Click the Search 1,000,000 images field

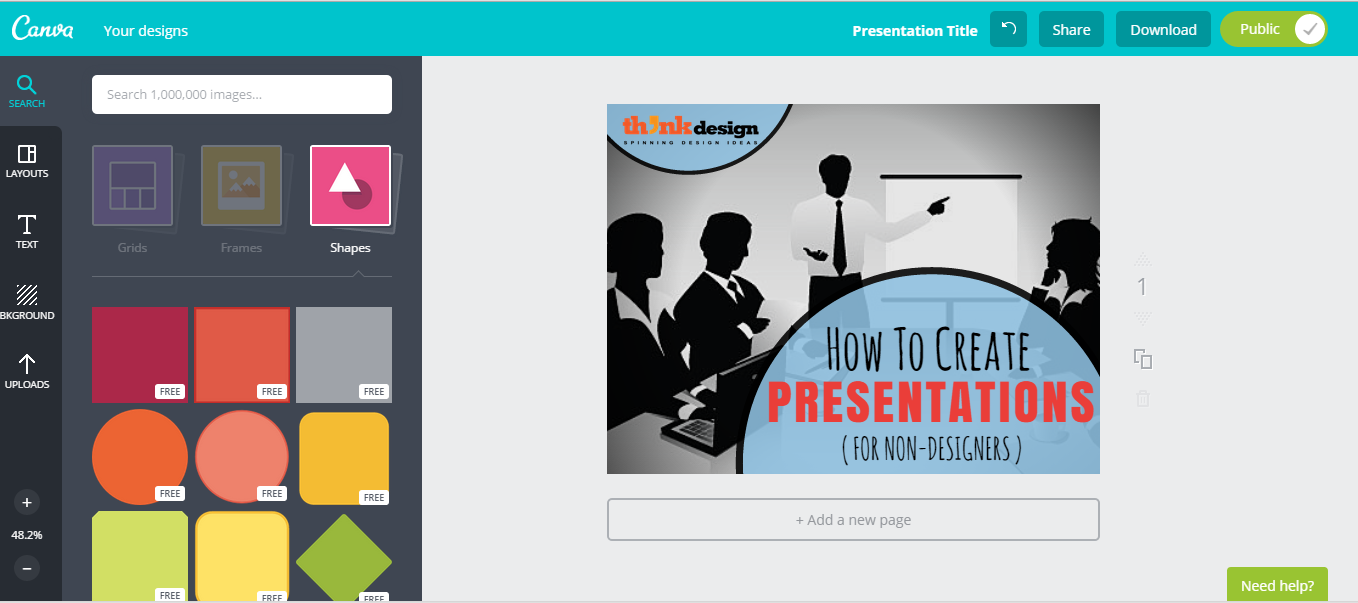(242, 94)
